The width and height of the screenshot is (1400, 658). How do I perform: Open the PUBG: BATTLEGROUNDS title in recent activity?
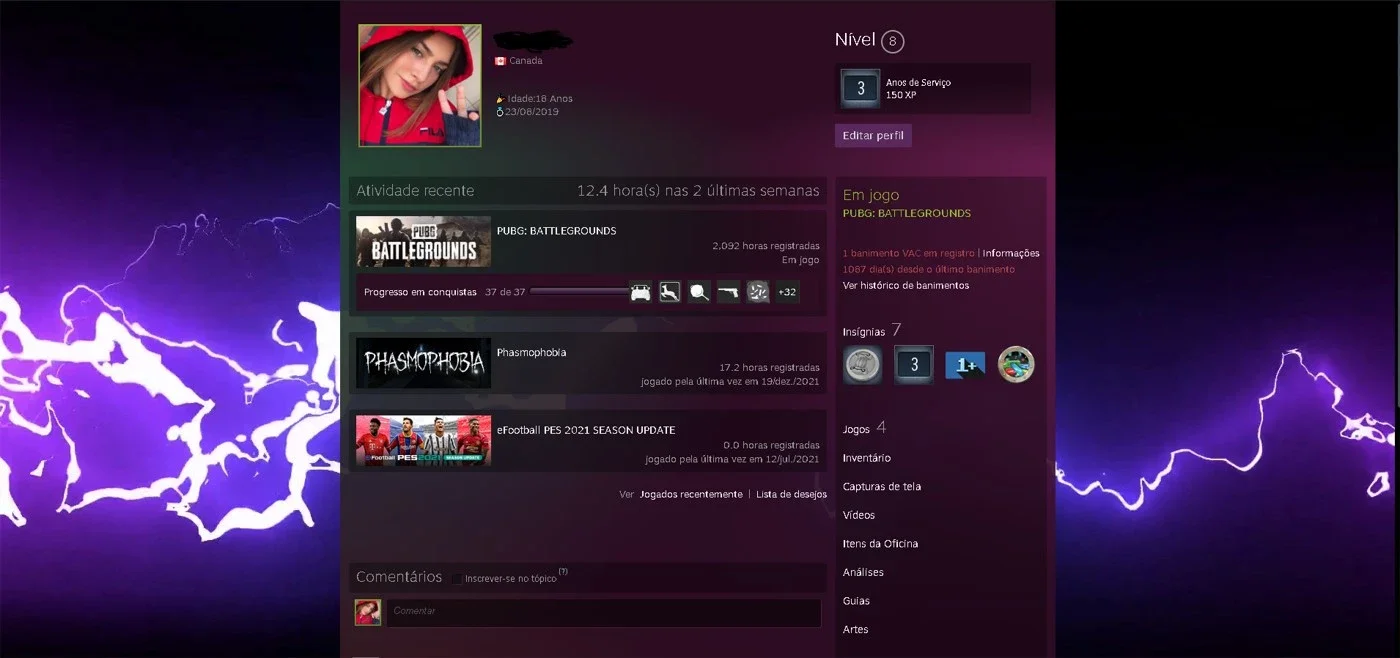[x=556, y=231]
